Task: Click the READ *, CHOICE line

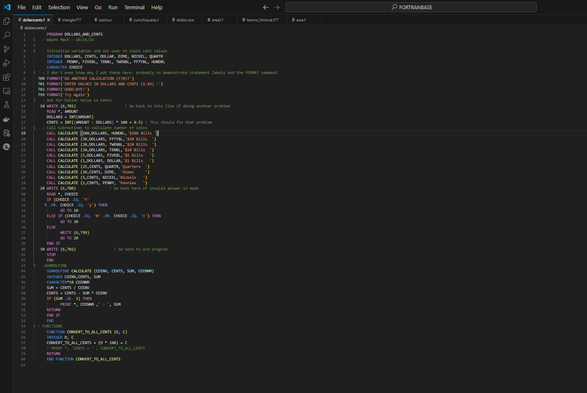Action: click(62, 194)
